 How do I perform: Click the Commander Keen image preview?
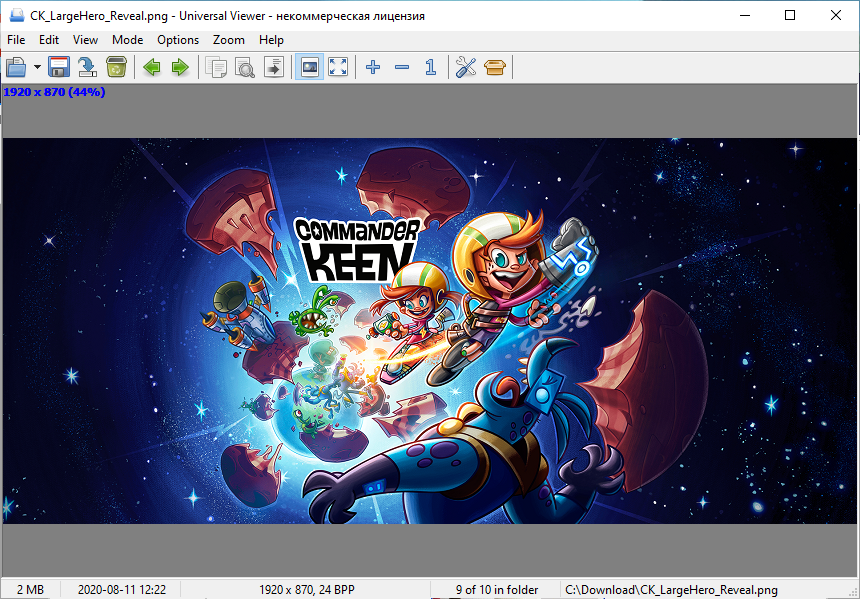coord(430,330)
